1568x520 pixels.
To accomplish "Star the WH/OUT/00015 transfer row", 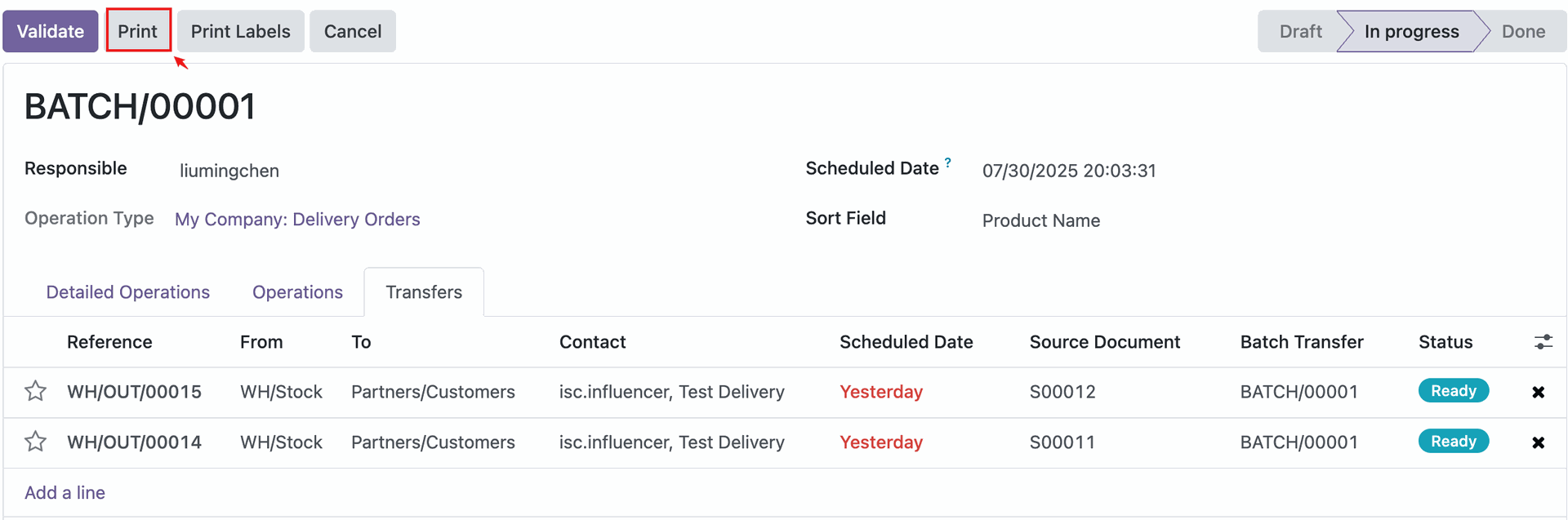I will [35, 392].
